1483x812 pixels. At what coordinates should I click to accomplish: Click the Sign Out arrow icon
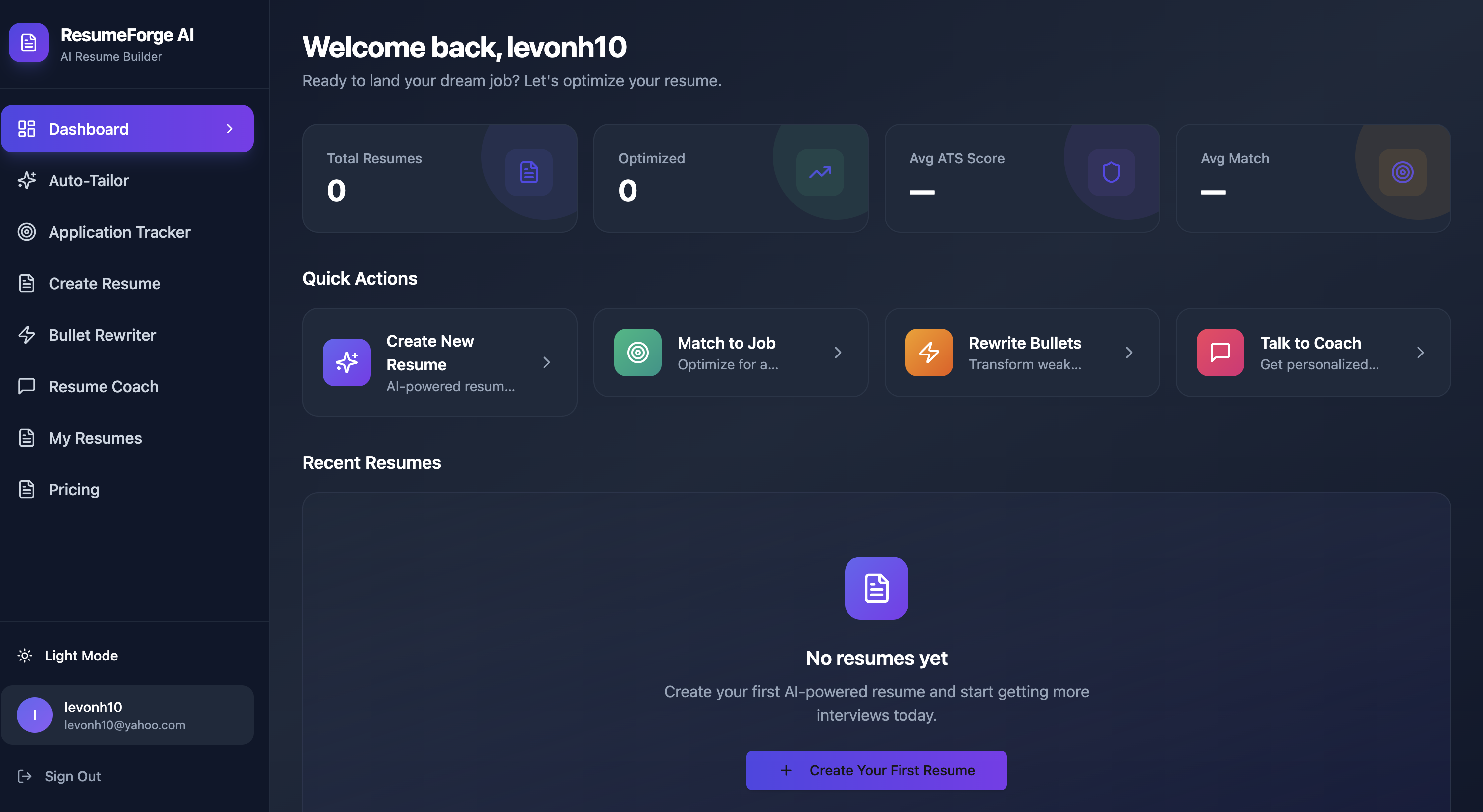[25, 776]
